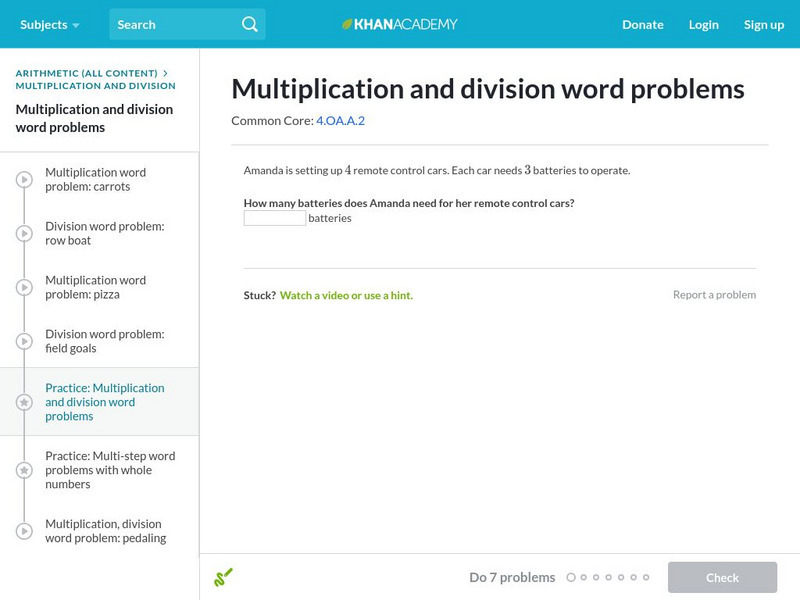Click the Check button

click(722, 577)
